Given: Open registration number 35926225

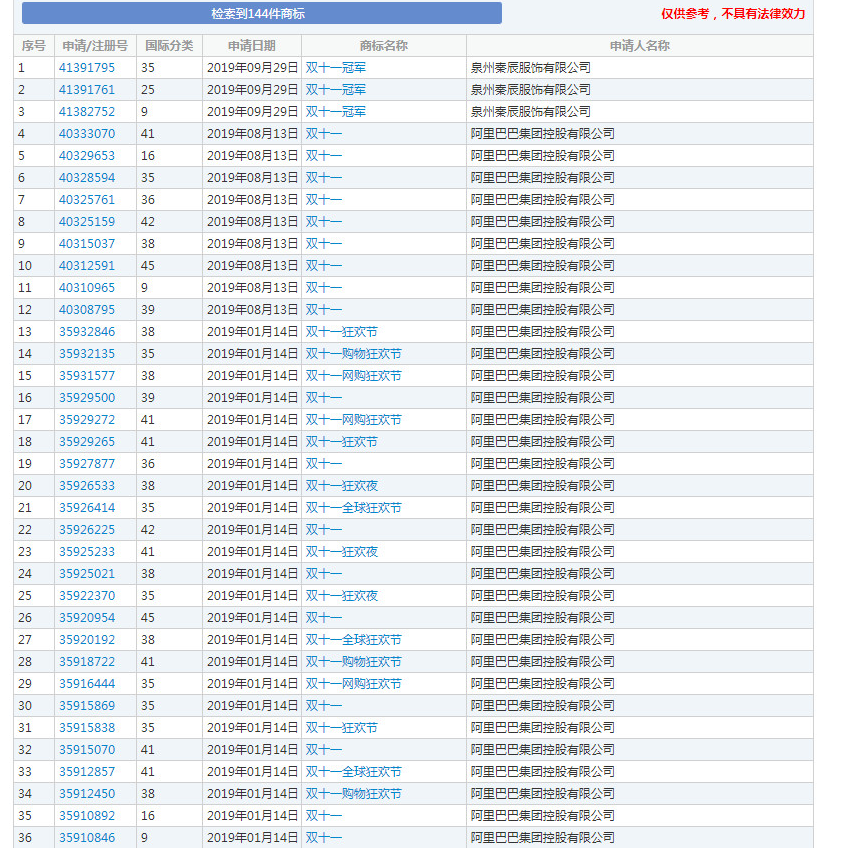Looking at the screenshot, I should coord(86,530).
